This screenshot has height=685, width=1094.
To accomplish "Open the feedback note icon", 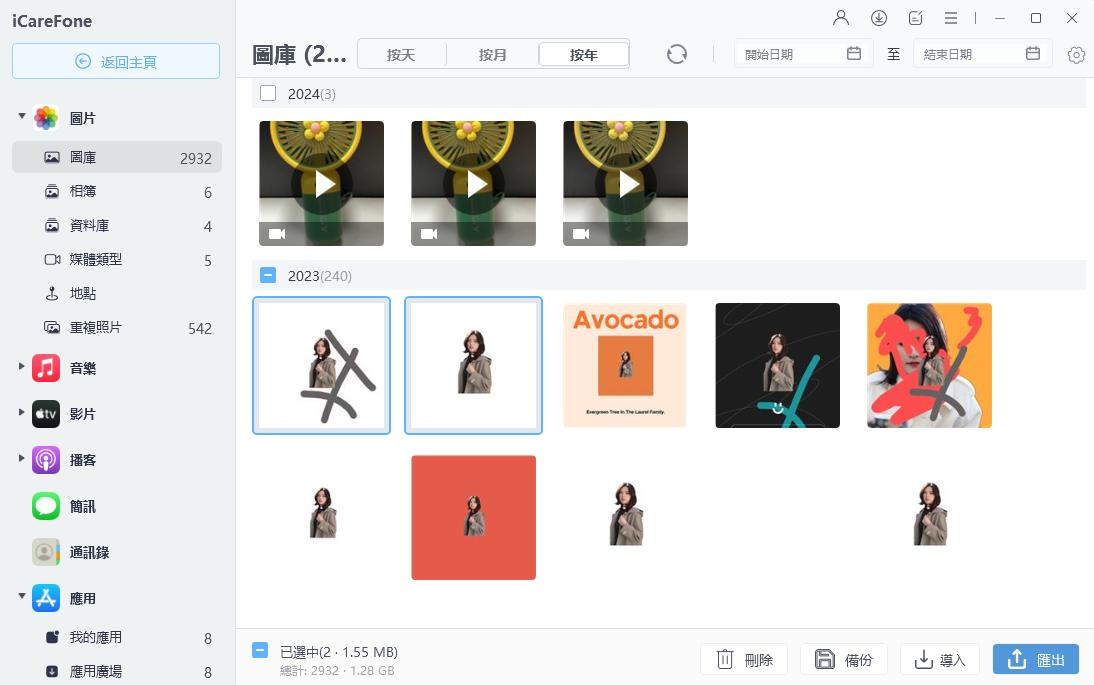I will (915, 18).
